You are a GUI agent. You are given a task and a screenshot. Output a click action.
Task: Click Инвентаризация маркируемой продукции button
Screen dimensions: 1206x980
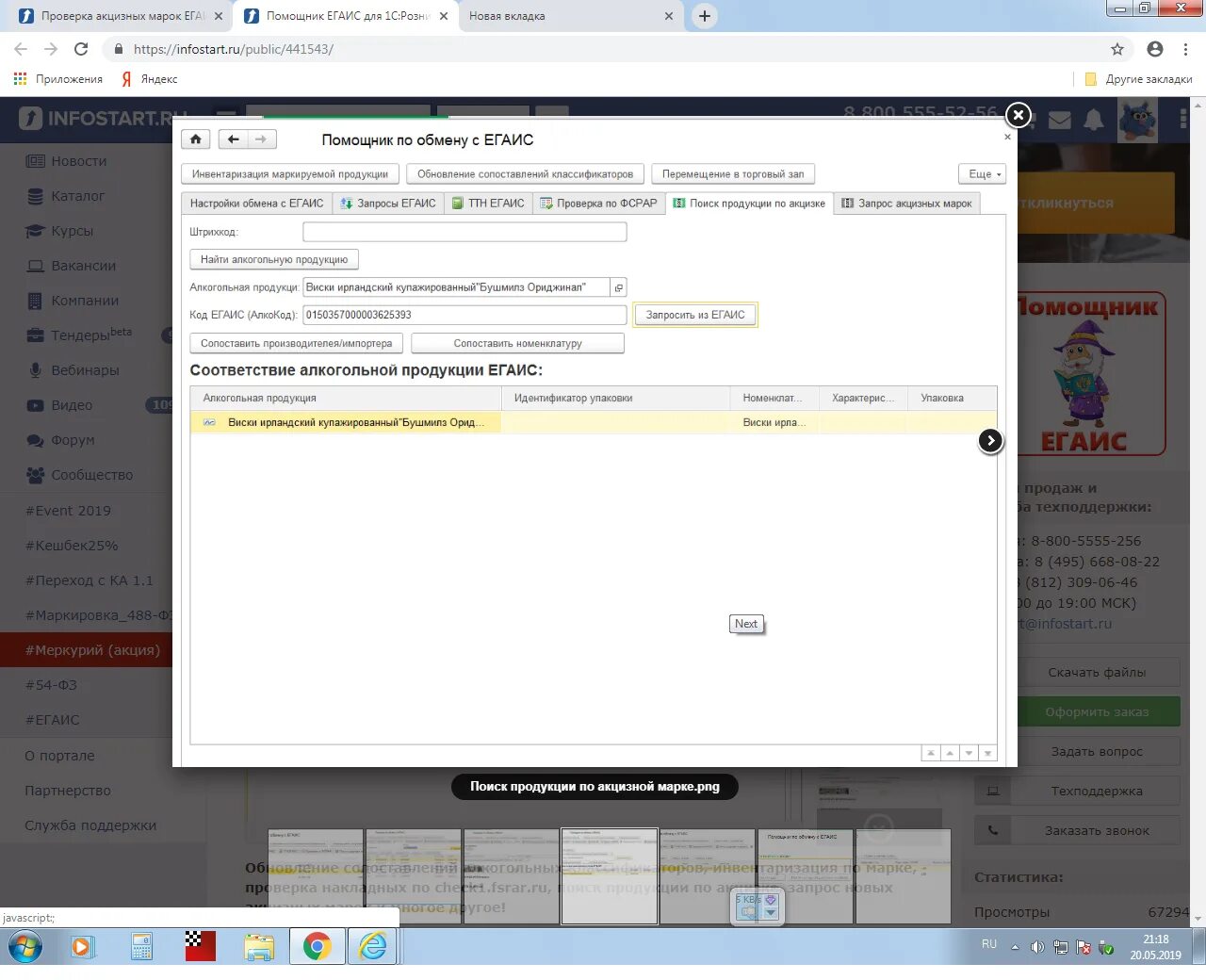click(x=290, y=174)
